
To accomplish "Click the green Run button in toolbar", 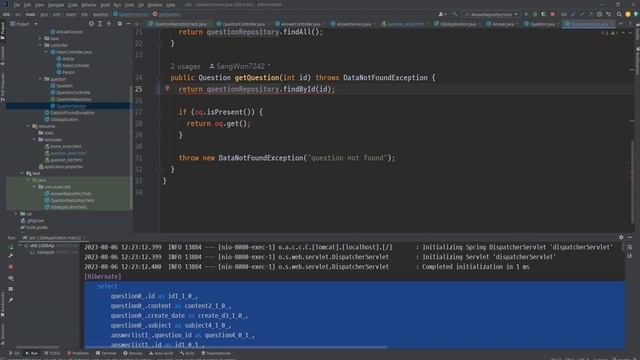I will pos(526,14).
